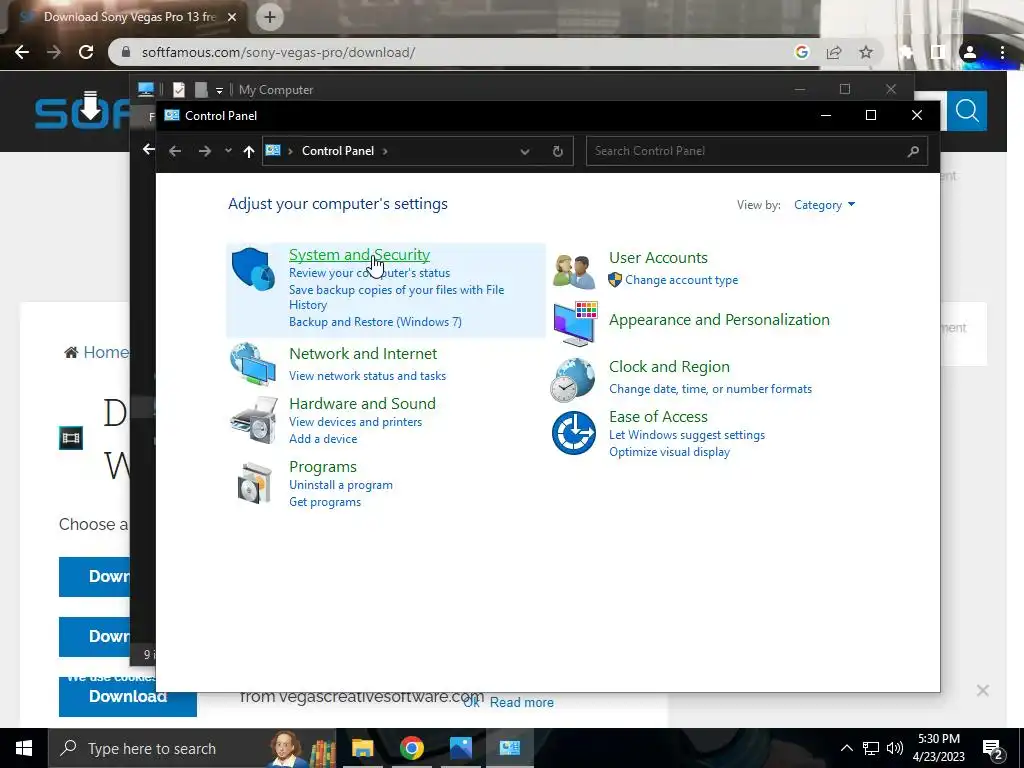Open File Explorer from taskbar
This screenshot has width=1024, height=768.
362,748
